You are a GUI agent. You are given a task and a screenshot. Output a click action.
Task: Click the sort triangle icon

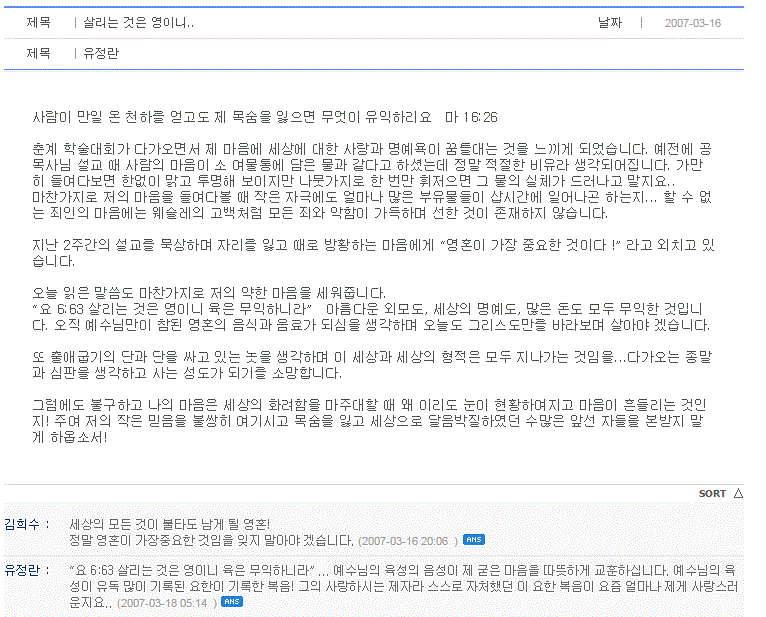(x=738, y=493)
